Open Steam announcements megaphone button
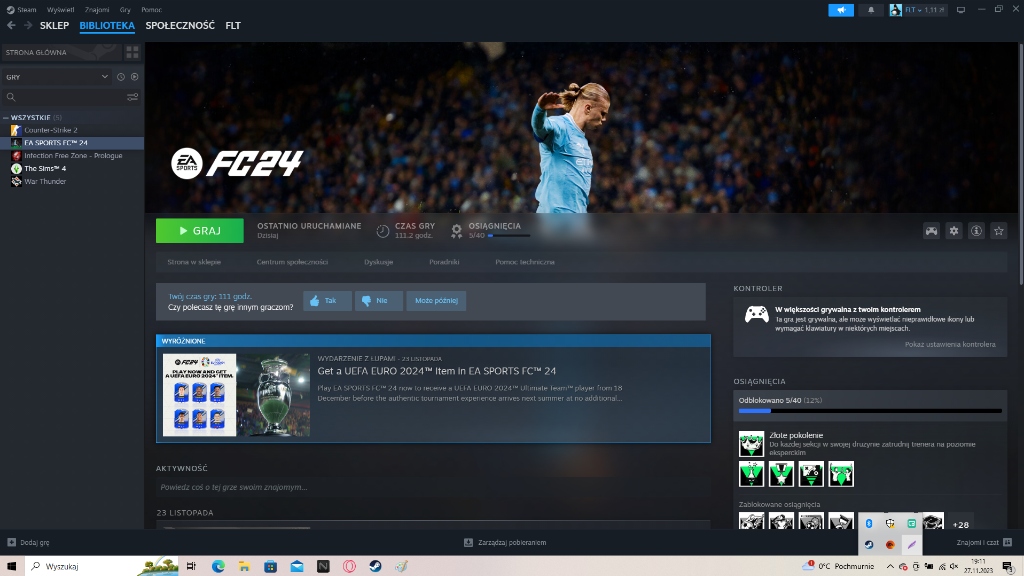The height and width of the screenshot is (576, 1024). point(841,10)
